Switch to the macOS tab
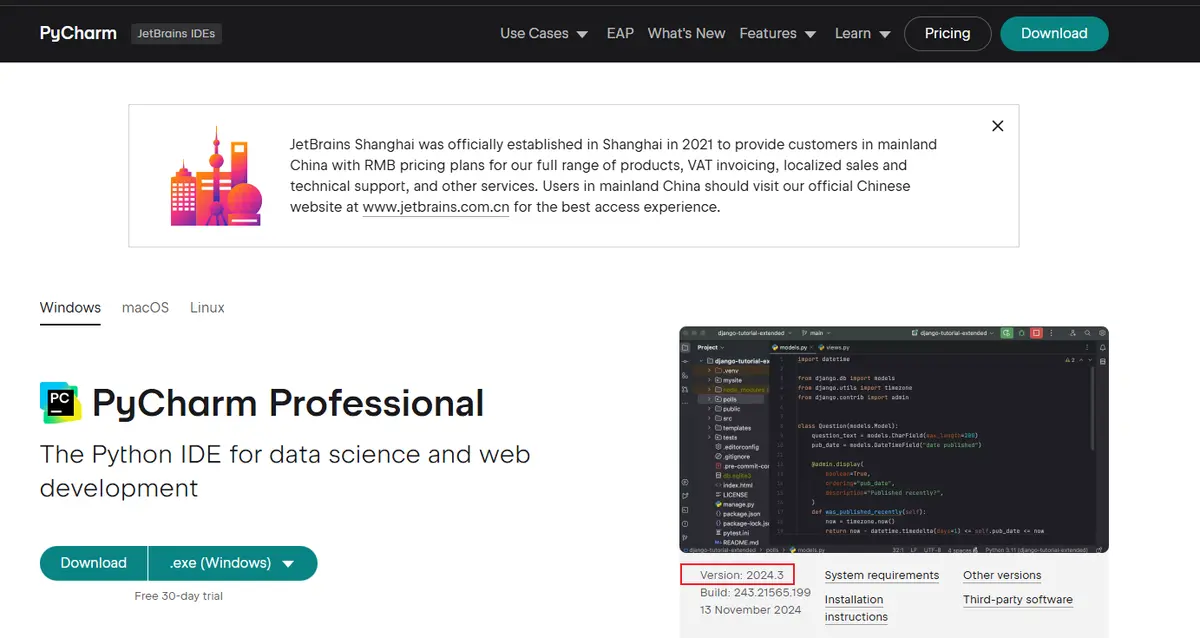 pyautogui.click(x=145, y=307)
